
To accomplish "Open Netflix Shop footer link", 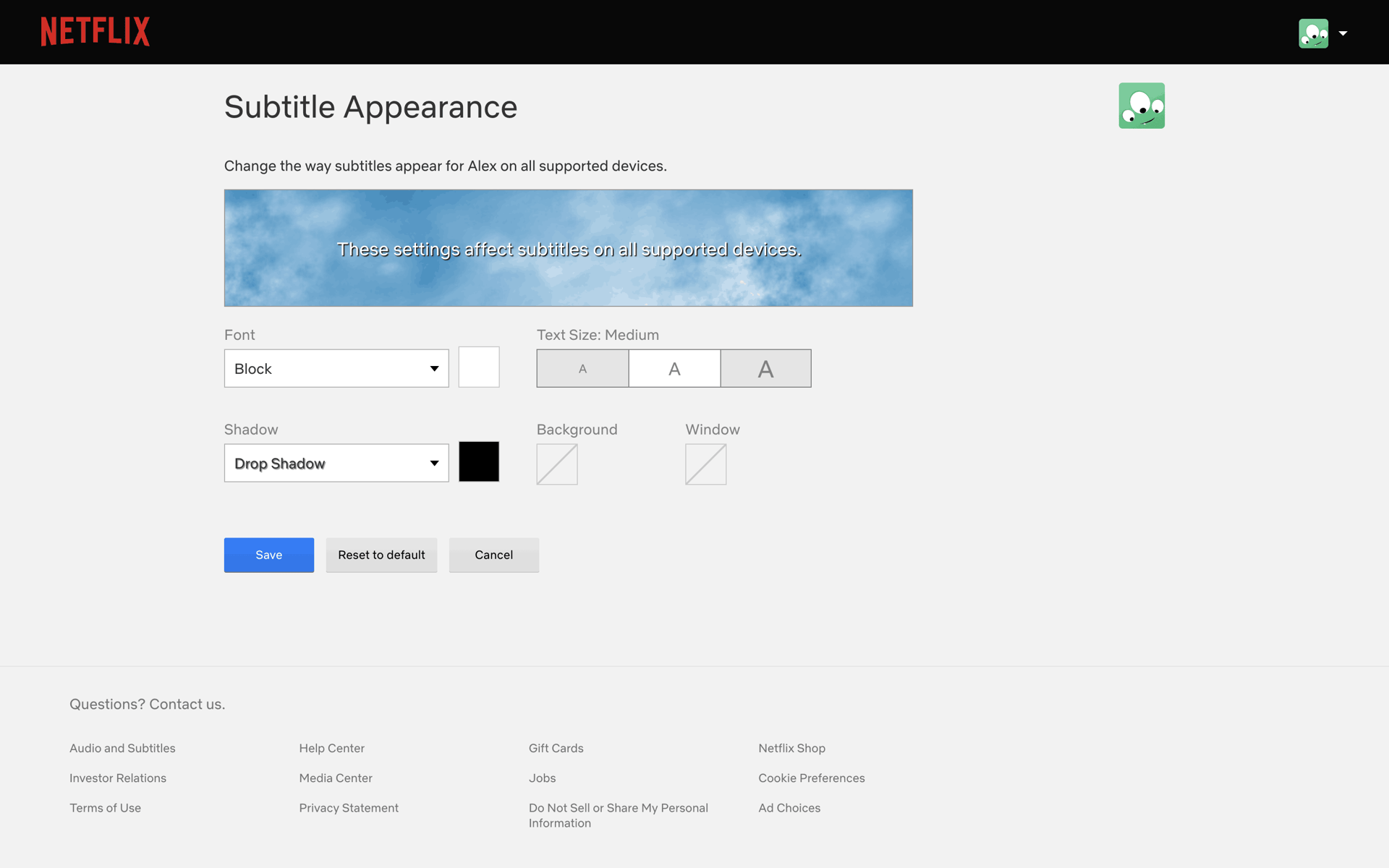I will click(792, 748).
